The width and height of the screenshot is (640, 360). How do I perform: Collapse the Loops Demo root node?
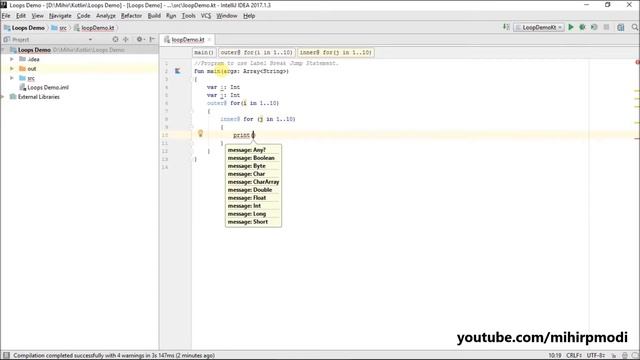(3, 50)
